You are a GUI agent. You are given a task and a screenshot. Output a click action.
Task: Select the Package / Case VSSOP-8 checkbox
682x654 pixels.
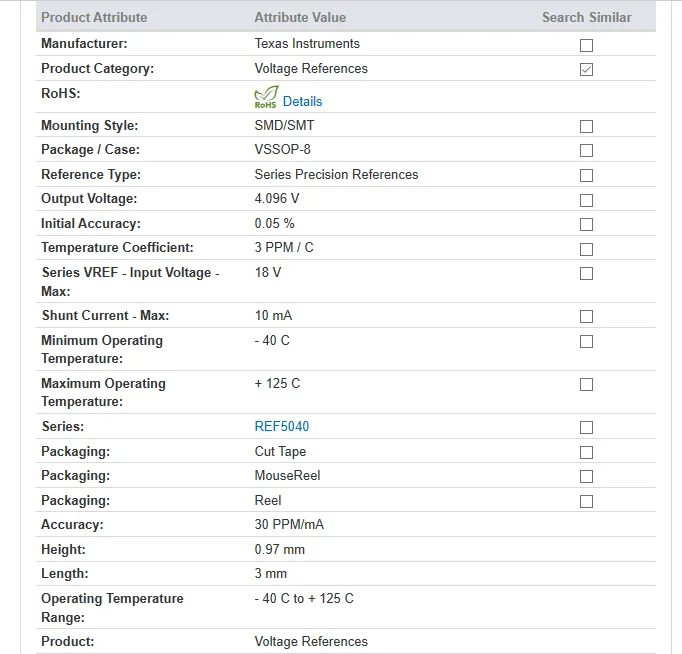click(x=586, y=150)
